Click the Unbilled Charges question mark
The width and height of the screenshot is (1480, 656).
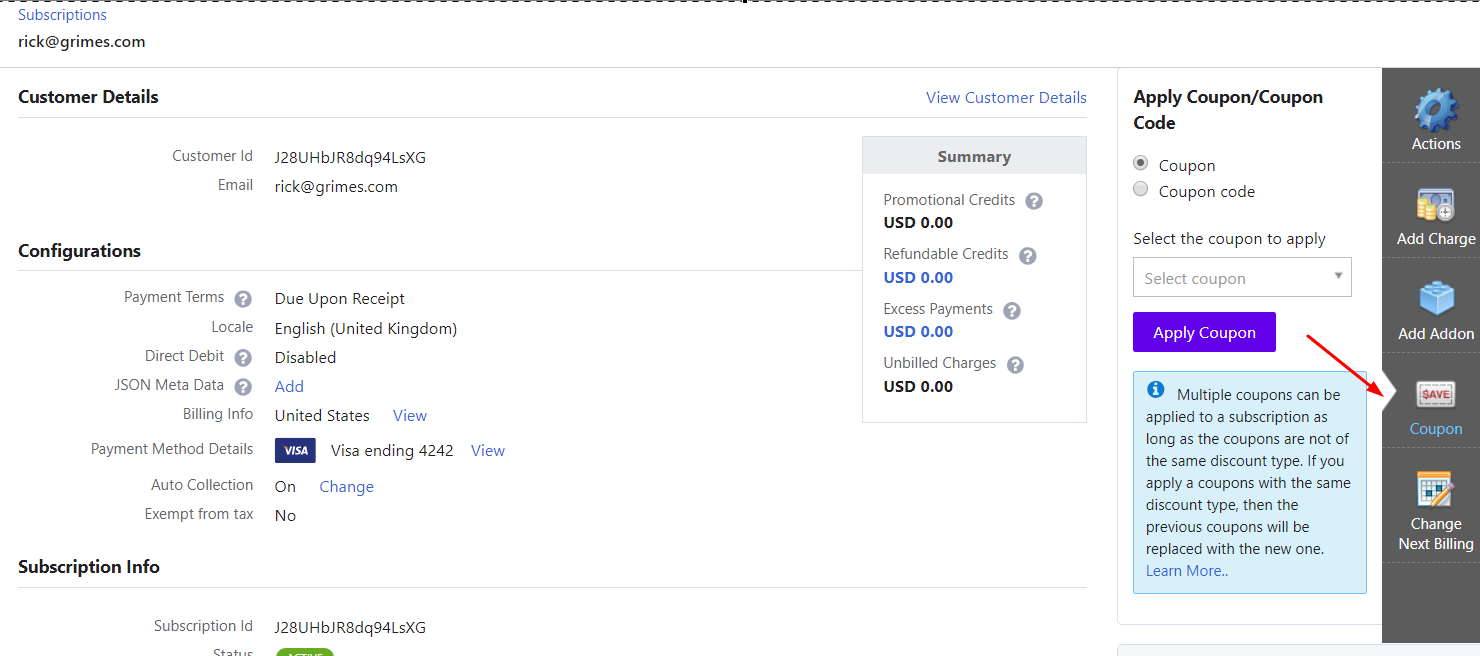coord(1015,364)
